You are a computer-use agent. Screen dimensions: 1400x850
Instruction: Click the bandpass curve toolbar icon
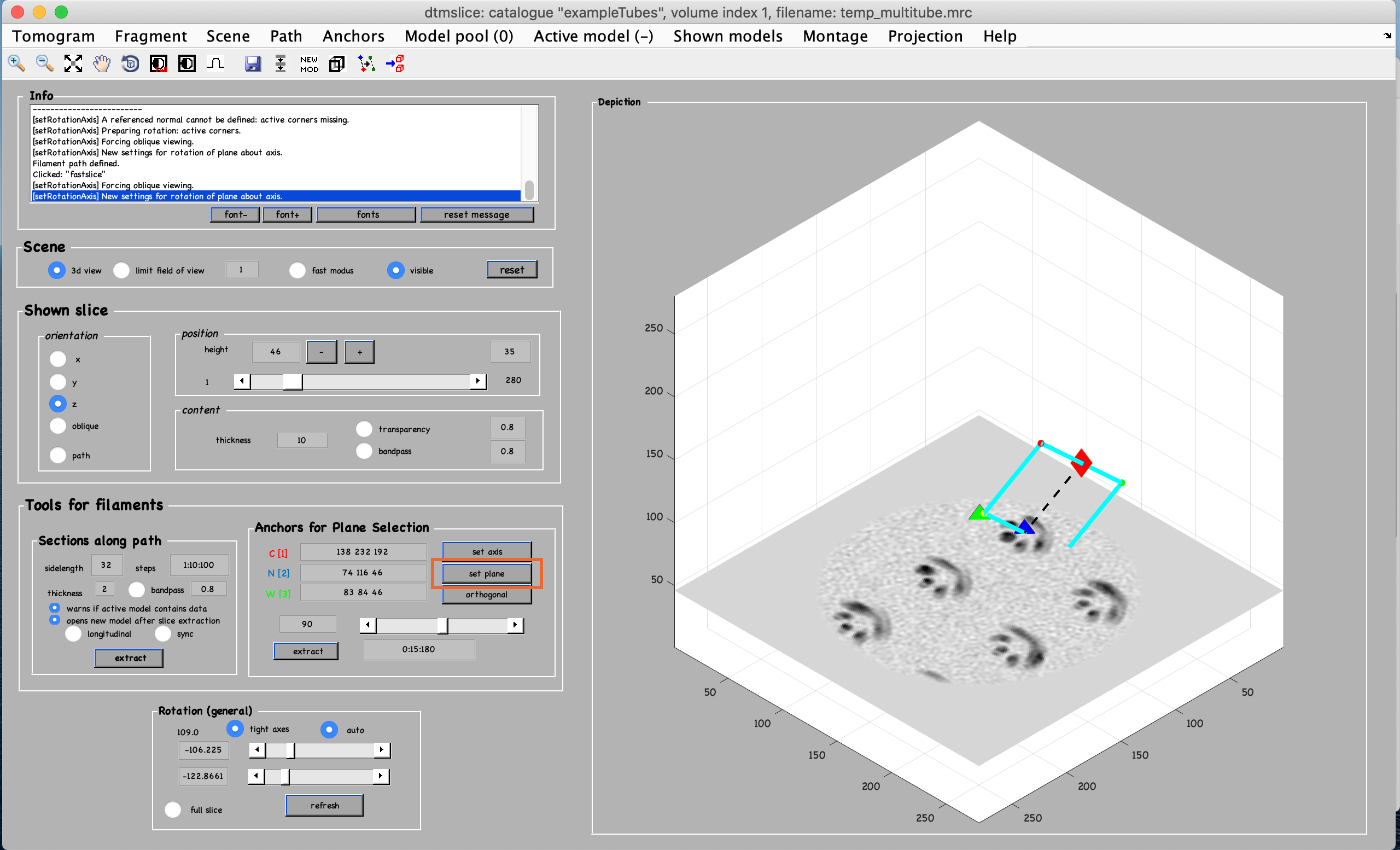click(215, 63)
